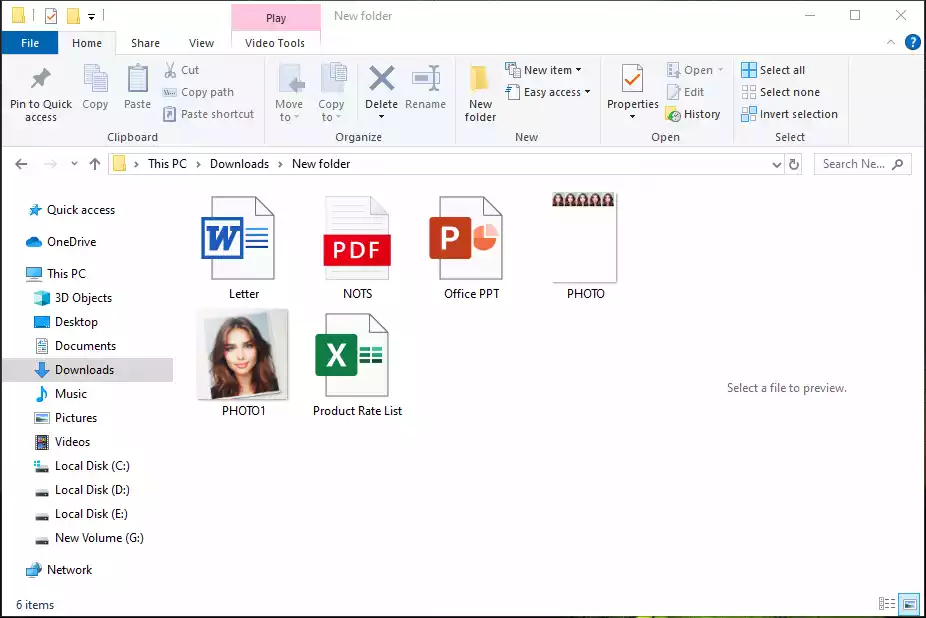Image resolution: width=926 pixels, height=618 pixels.
Task: Open the Help question mark icon
Action: pos(912,43)
